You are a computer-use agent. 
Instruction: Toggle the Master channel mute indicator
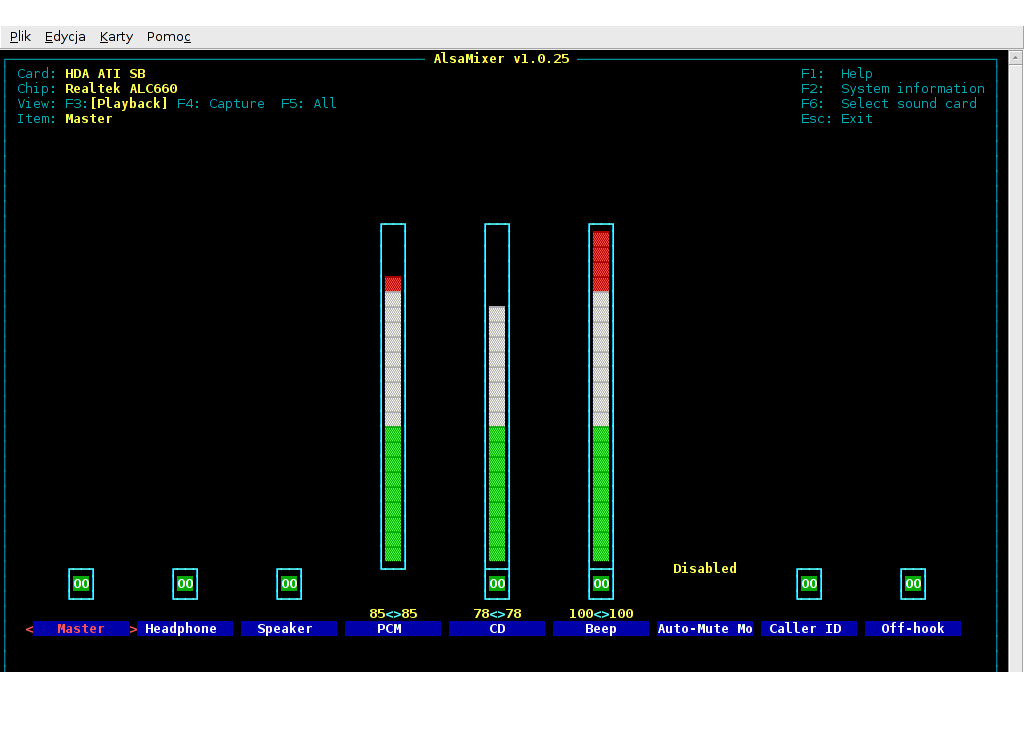[x=81, y=584]
